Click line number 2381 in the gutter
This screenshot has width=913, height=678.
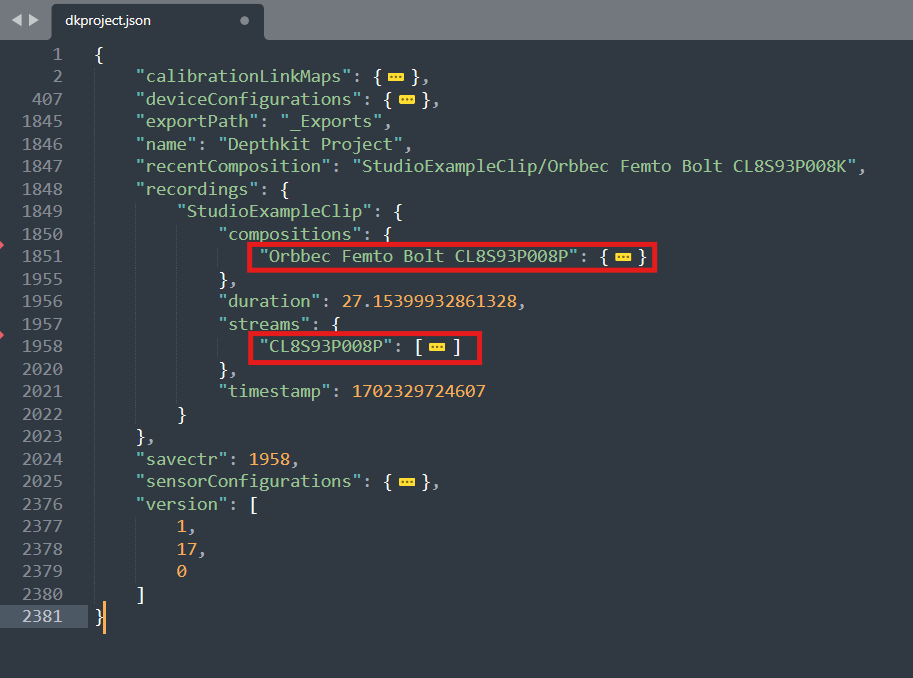click(x=42, y=617)
